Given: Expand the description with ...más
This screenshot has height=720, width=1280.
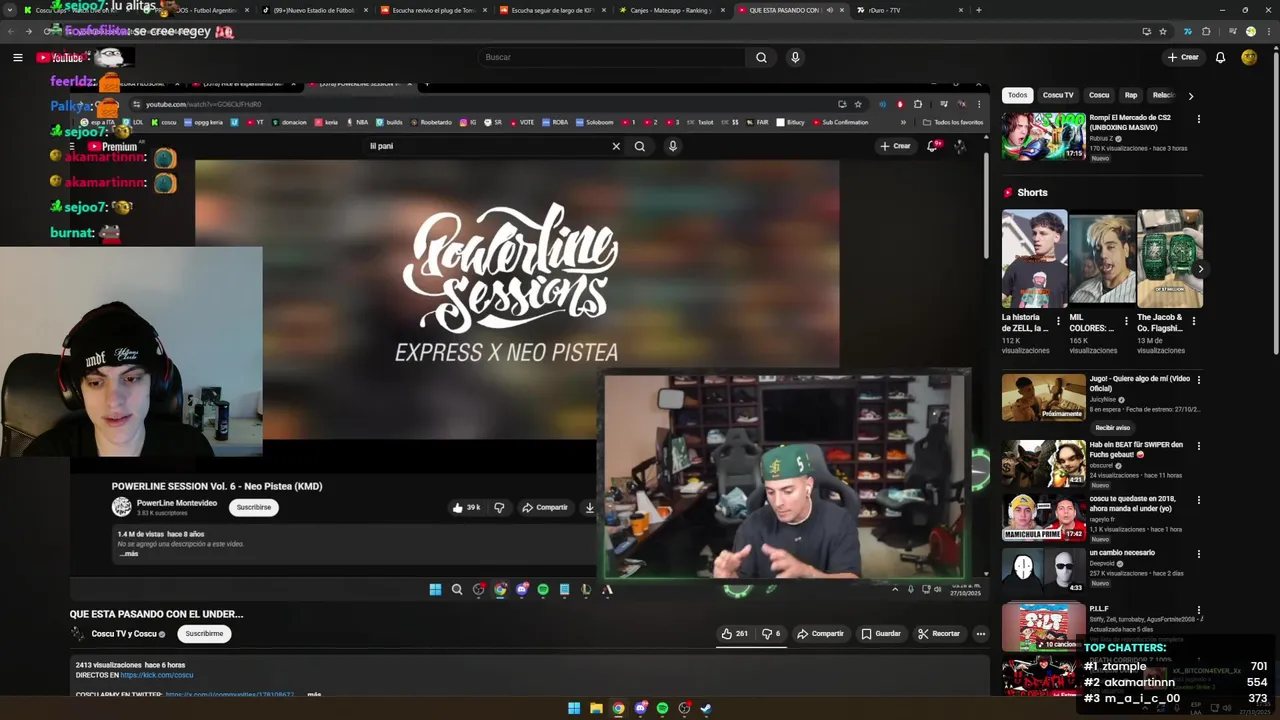Looking at the screenshot, I should tap(315, 694).
